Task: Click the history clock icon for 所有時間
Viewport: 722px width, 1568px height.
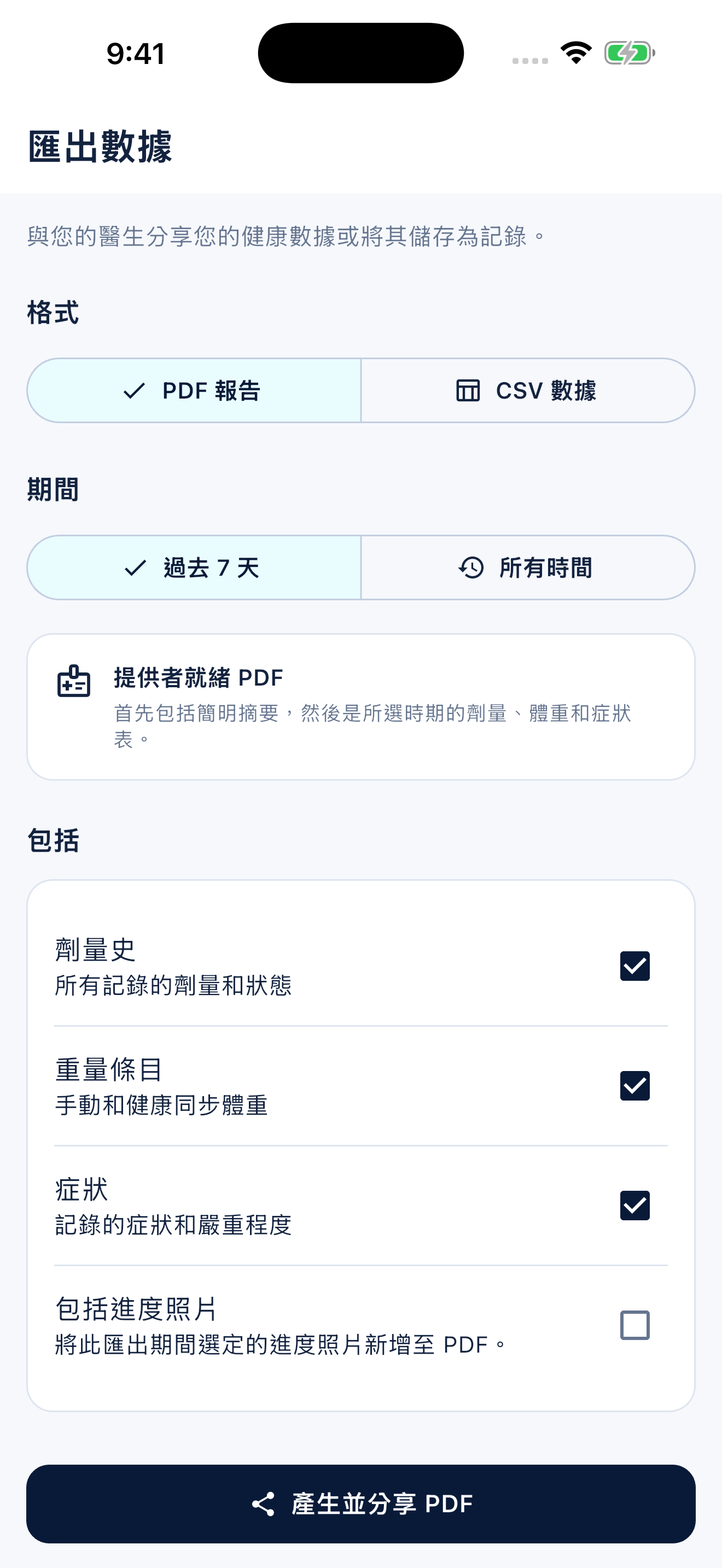Action: [x=470, y=568]
